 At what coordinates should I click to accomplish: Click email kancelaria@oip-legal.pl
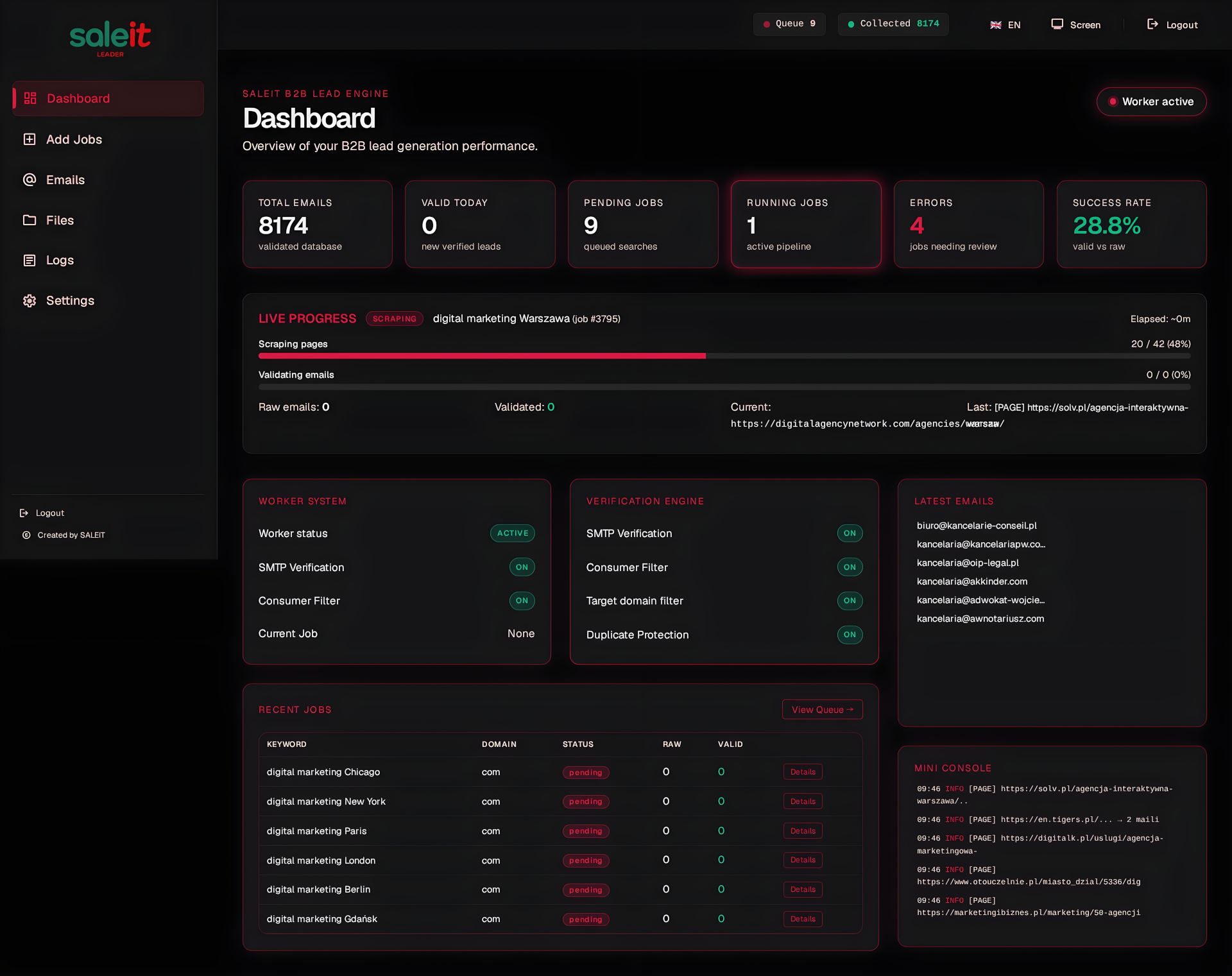(968, 563)
